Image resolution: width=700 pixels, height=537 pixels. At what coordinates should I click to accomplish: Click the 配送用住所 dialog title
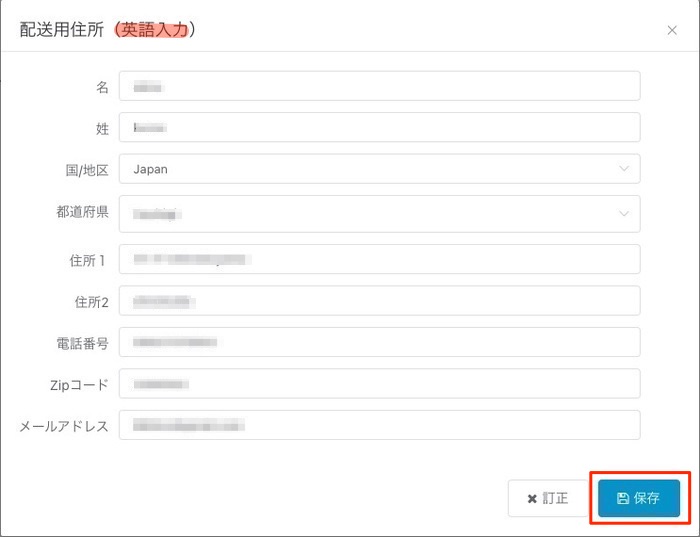pos(65,30)
